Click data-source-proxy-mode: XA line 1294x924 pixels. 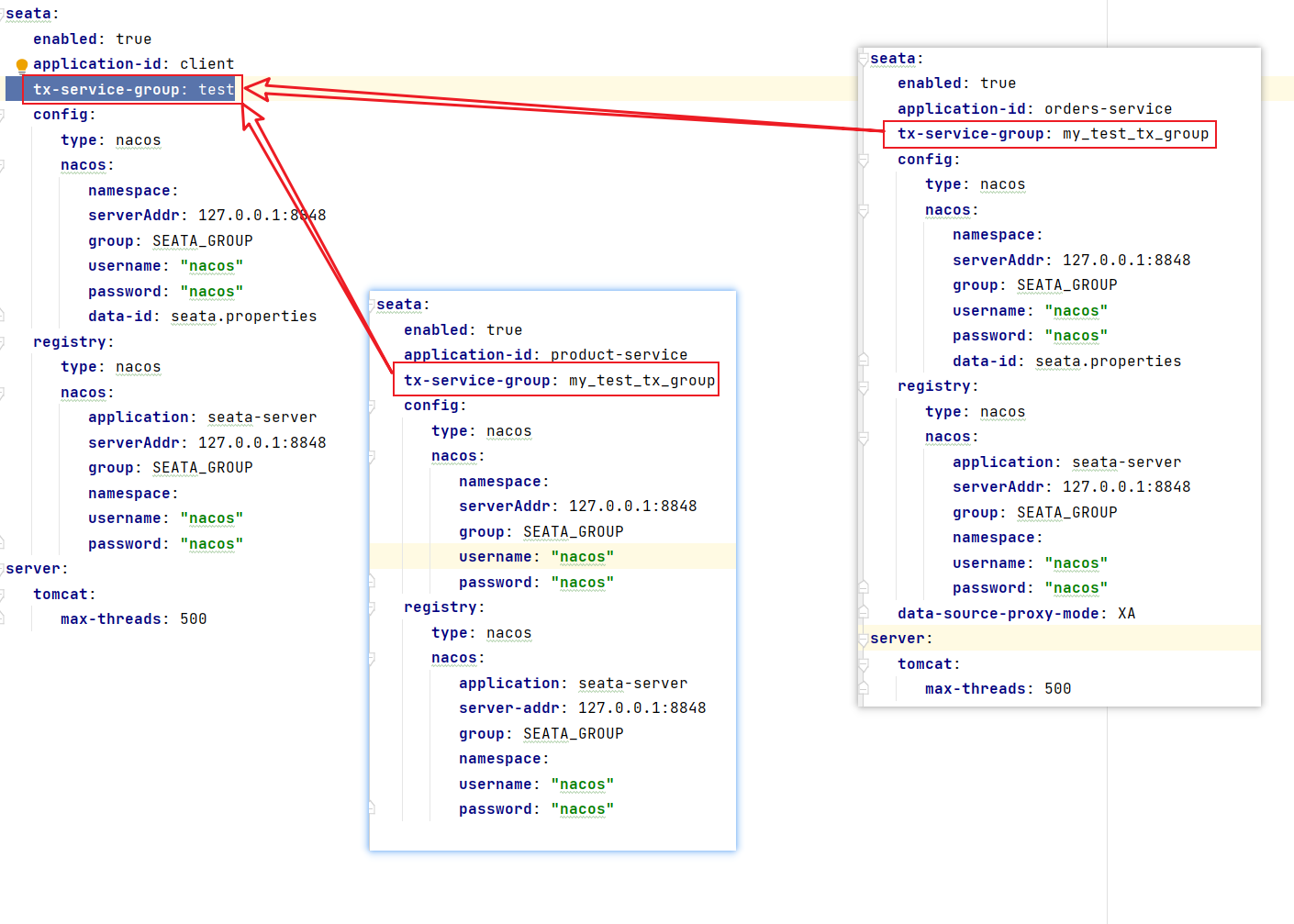[1016, 614]
